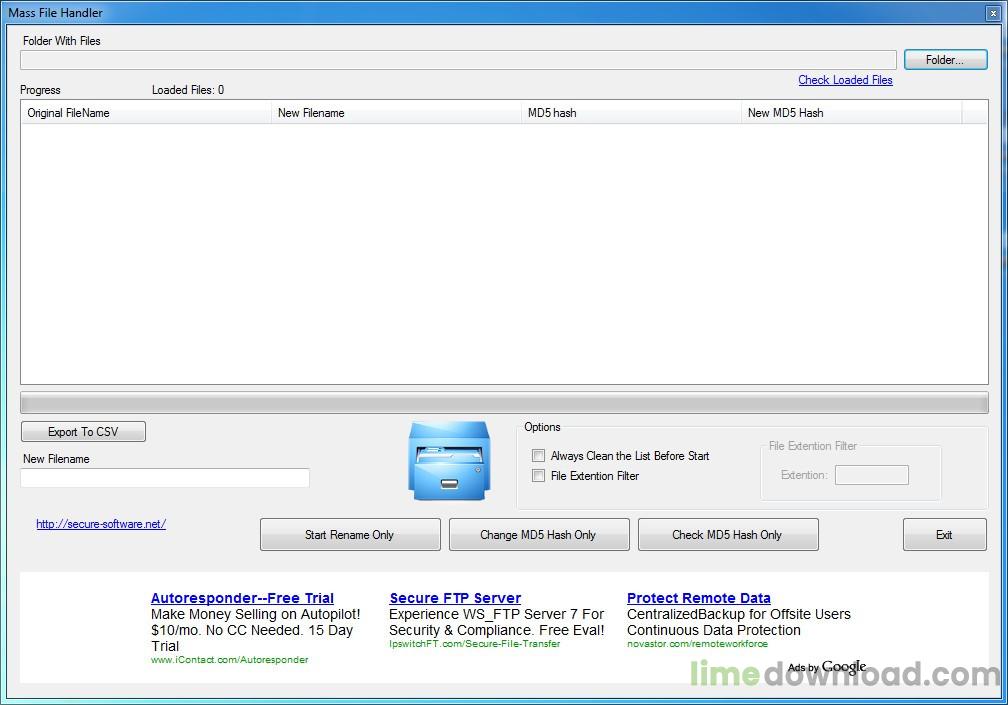Image resolution: width=1008 pixels, height=705 pixels.
Task: Click the Ads by Google label
Action: click(827, 667)
